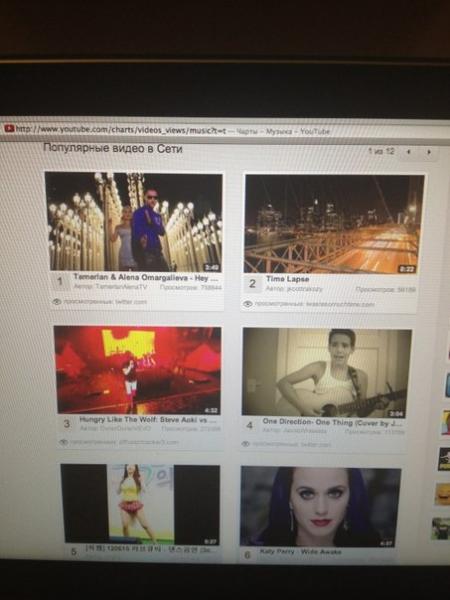Screen dimensions: 450x600
Task: Click the 3:04 duration badge on One Direction cover
Action: click(396, 413)
